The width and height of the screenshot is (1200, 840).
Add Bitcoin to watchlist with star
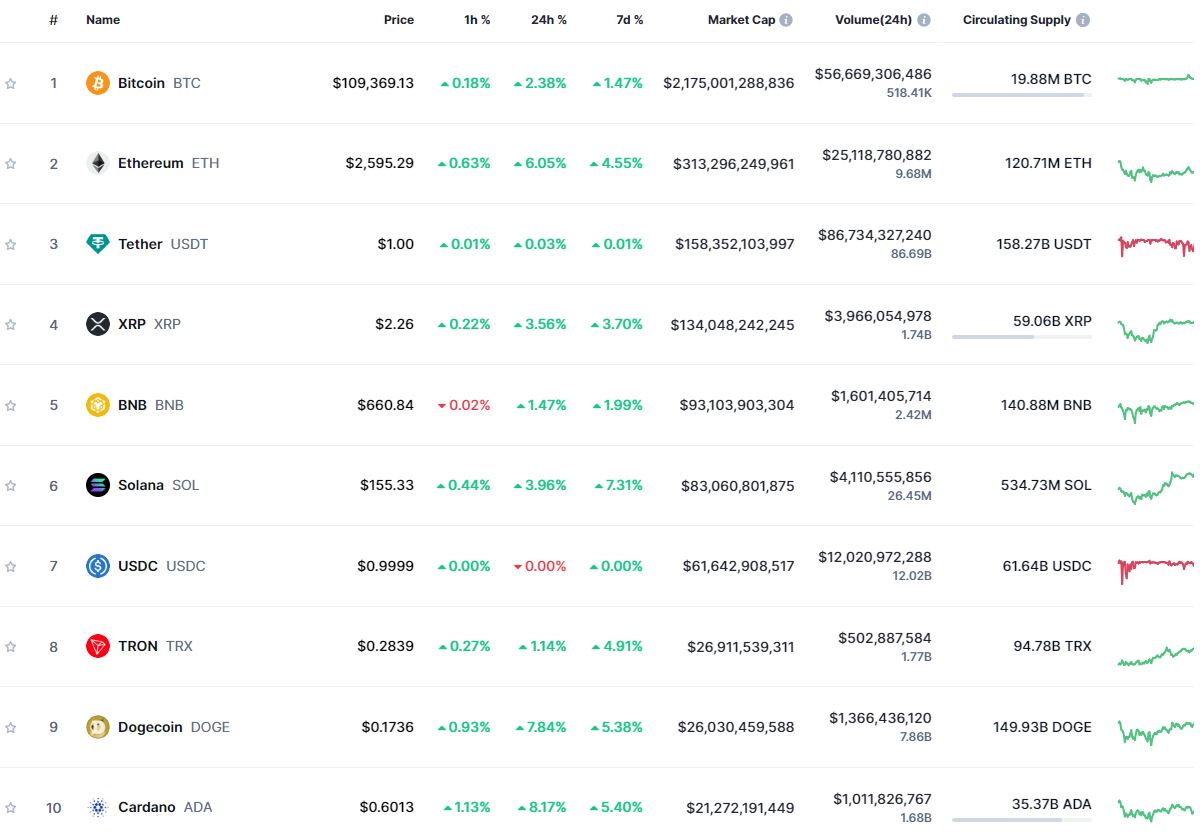click(10, 83)
